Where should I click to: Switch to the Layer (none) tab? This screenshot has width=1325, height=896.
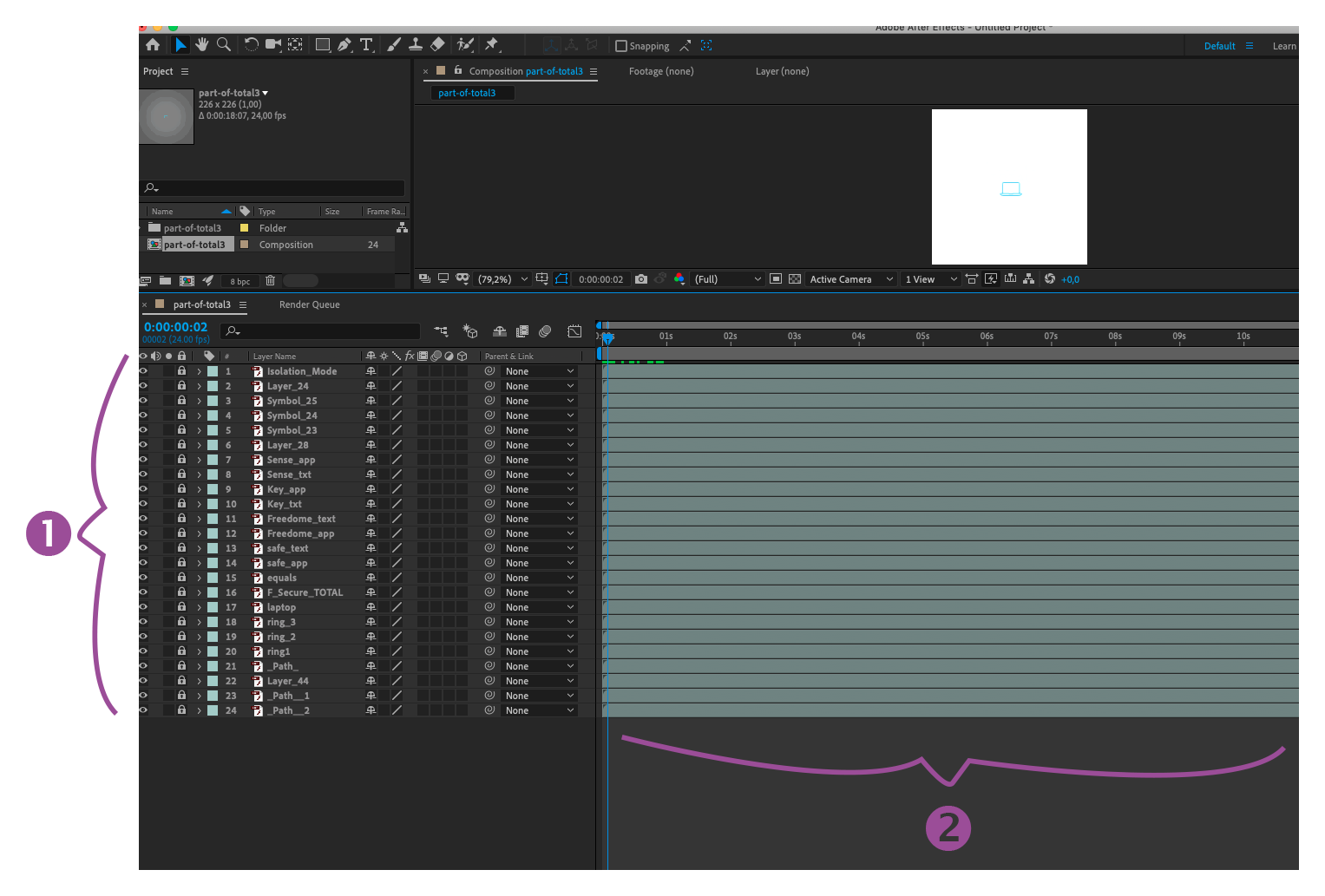point(782,71)
